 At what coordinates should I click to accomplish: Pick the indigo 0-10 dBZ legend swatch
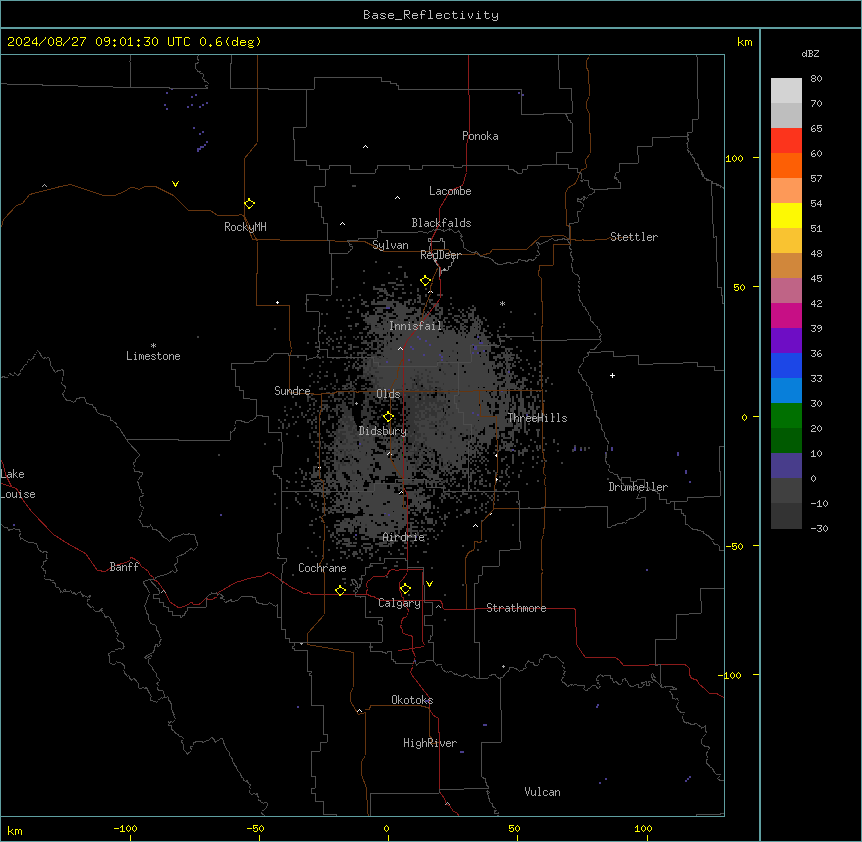pos(786,466)
